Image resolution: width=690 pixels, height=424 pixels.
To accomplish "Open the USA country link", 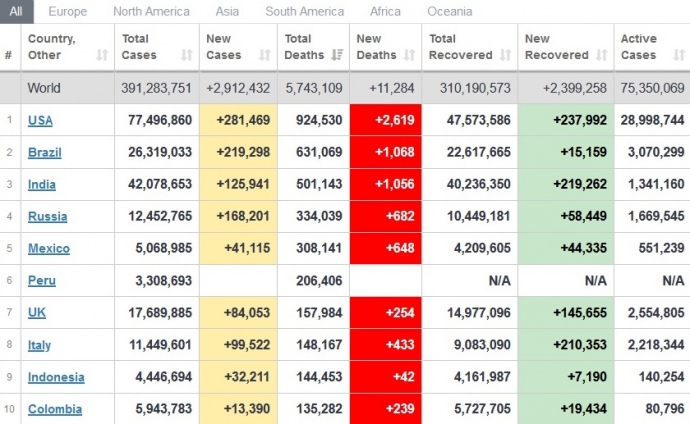I will pyautogui.click(x=41, y=121).
